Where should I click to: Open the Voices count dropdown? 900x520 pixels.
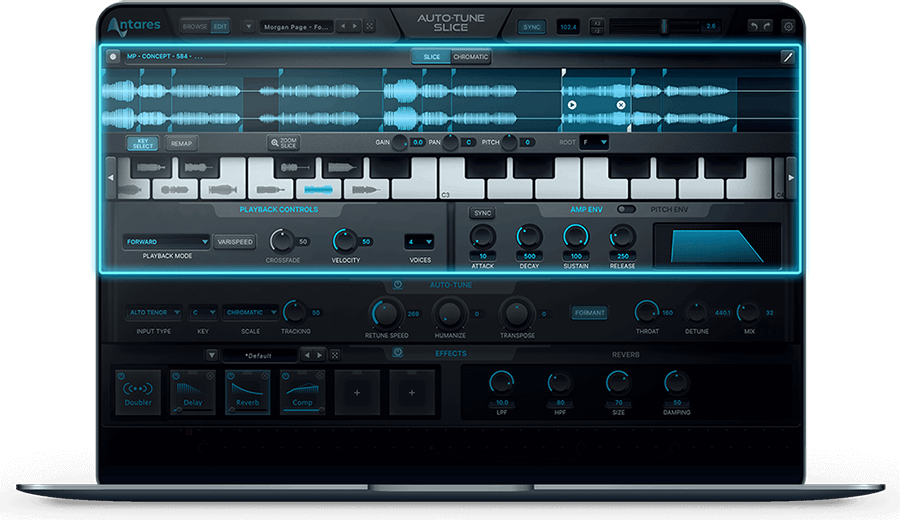pyautogui.click(x=419, y=242)
